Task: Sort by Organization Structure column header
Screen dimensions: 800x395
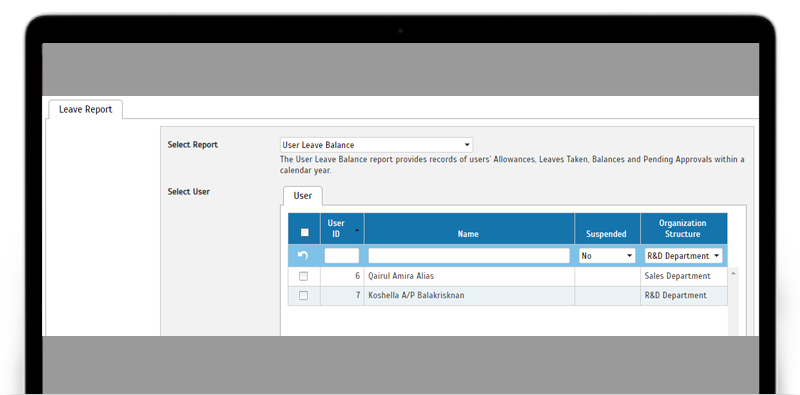Action: point(684,229)
